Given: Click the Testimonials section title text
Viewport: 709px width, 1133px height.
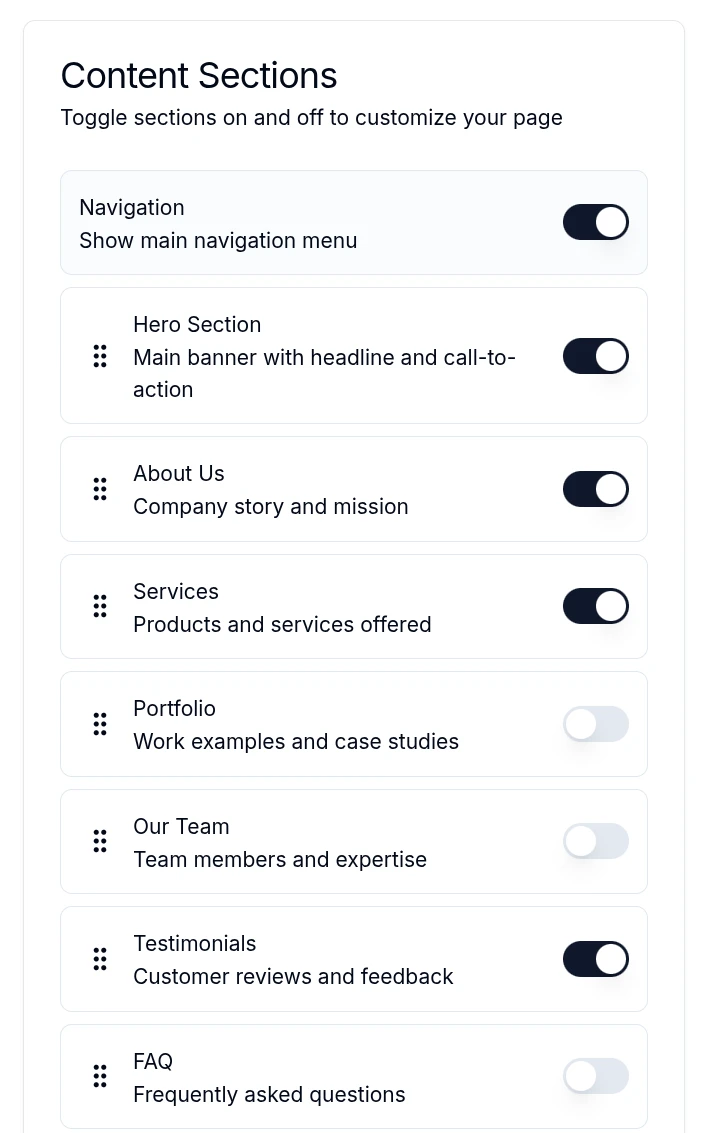Looking at the screenshot, I should coord(194,943).
